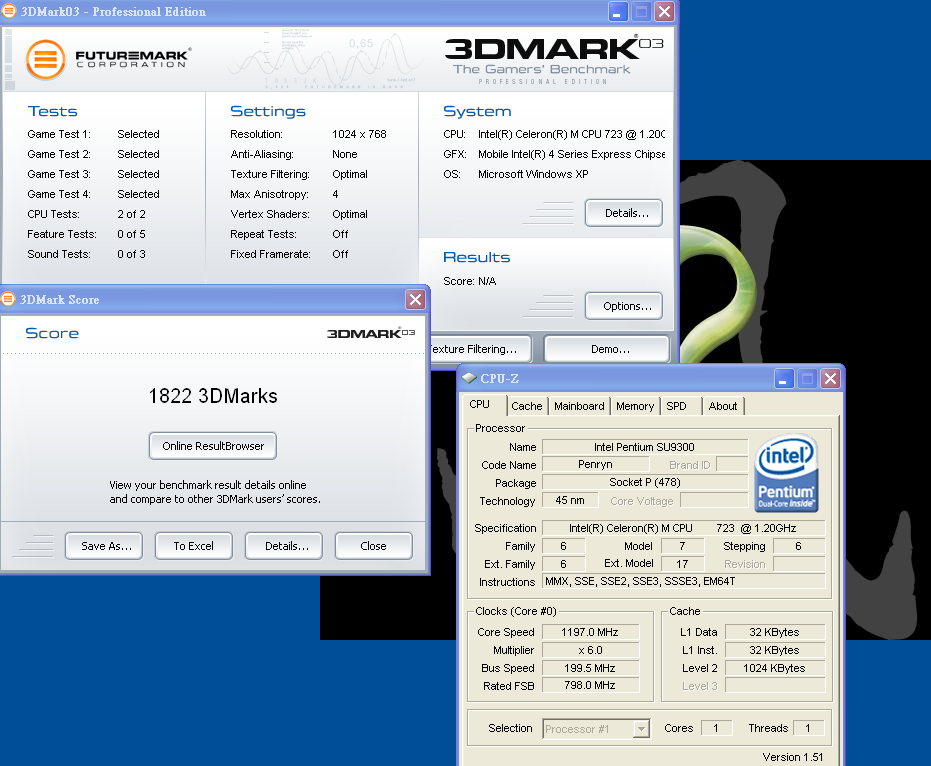Click the OS value Microsoft Windows XP
The width and height of the screenshot is (931, 766).
coord(533,174)
